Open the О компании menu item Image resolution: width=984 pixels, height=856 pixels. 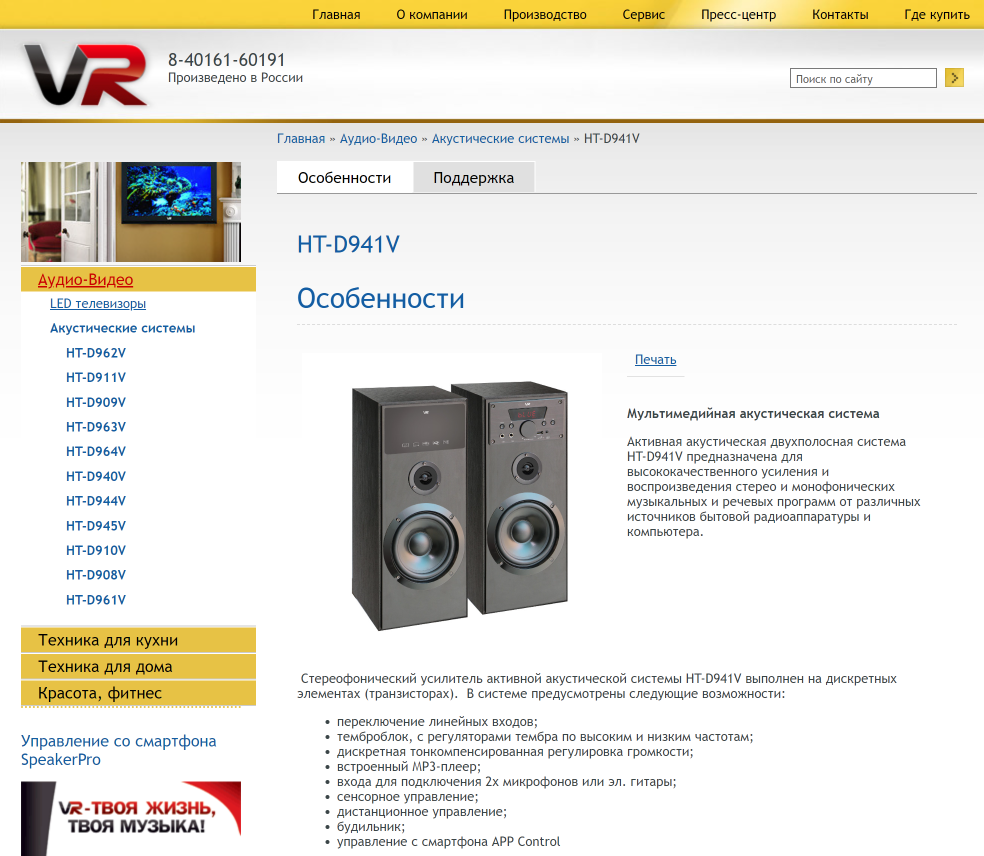point(432,14)
